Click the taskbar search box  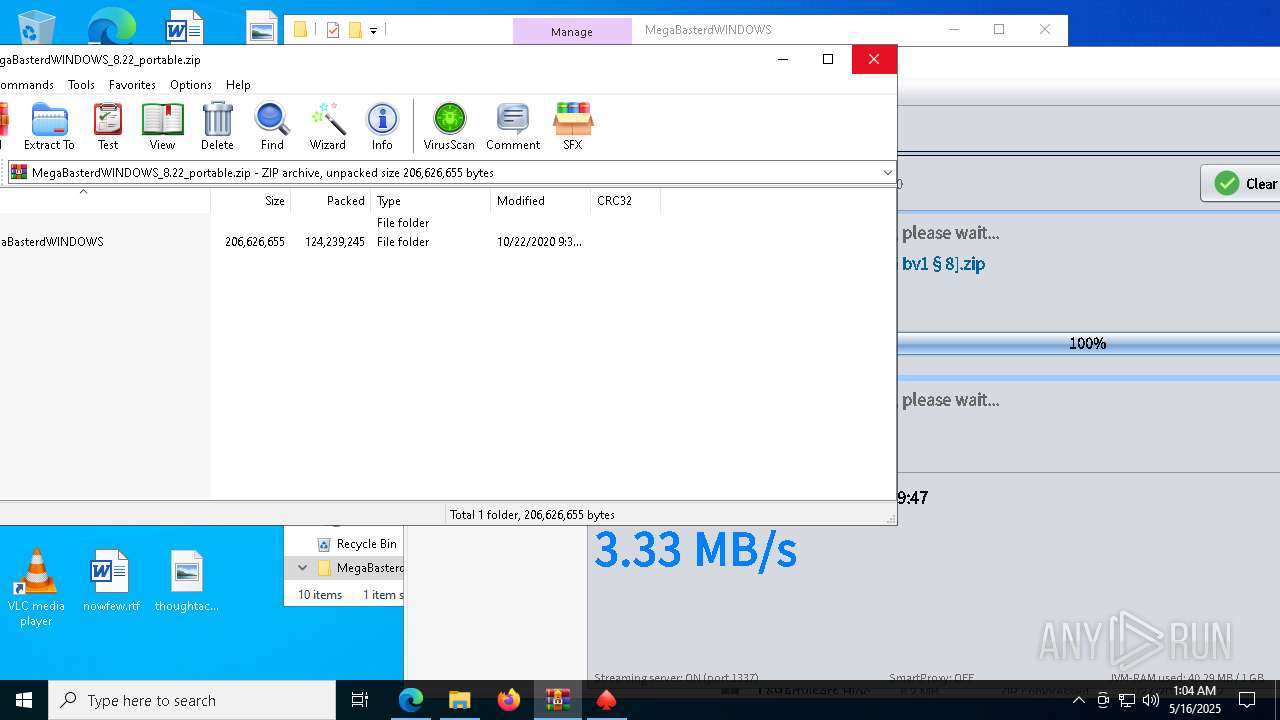tap(192, 700)
